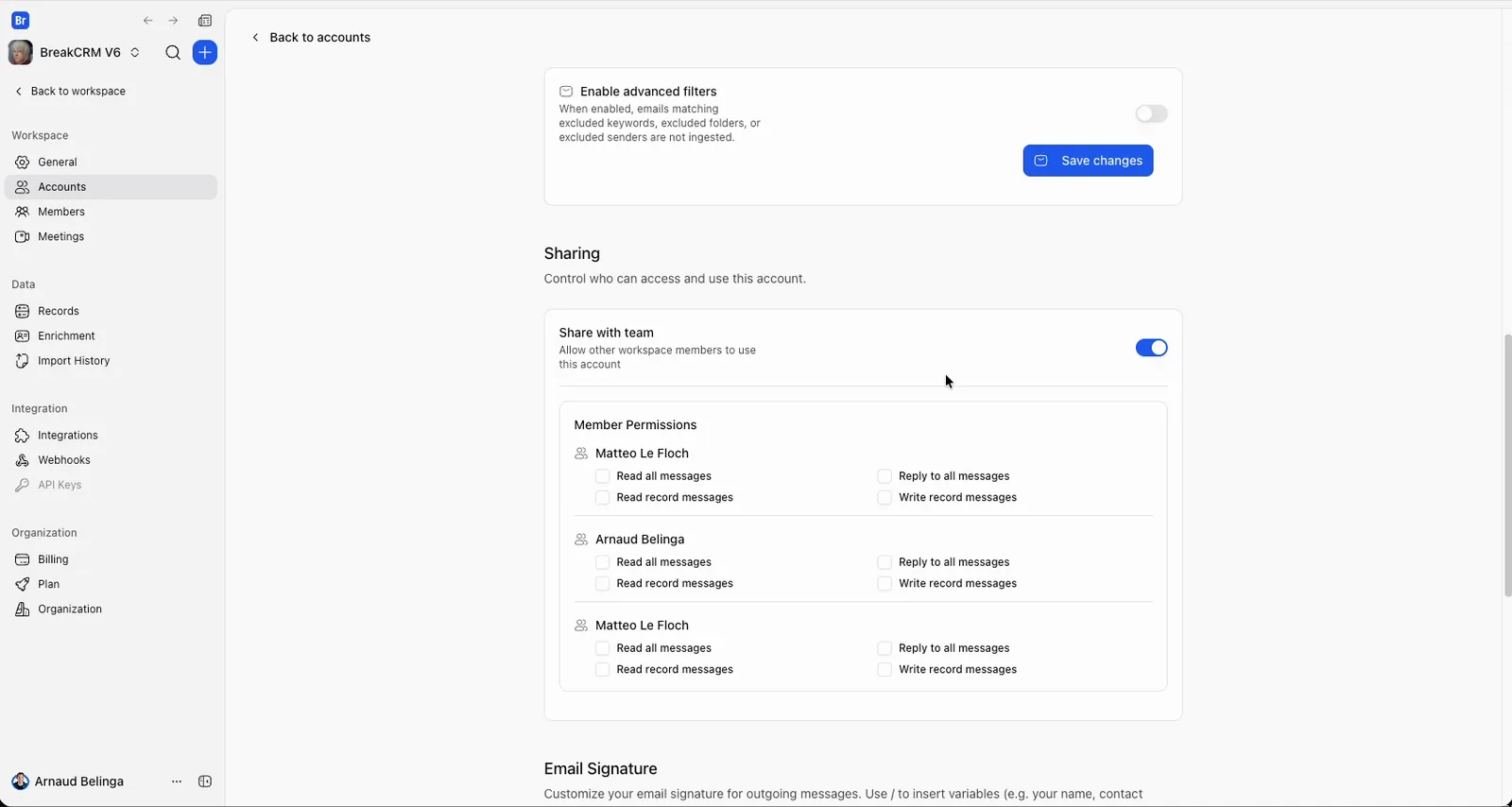Click the Email Signature heading
Image resolution: width=1512 pixels, height=807 pixels.
pos(600,769)
